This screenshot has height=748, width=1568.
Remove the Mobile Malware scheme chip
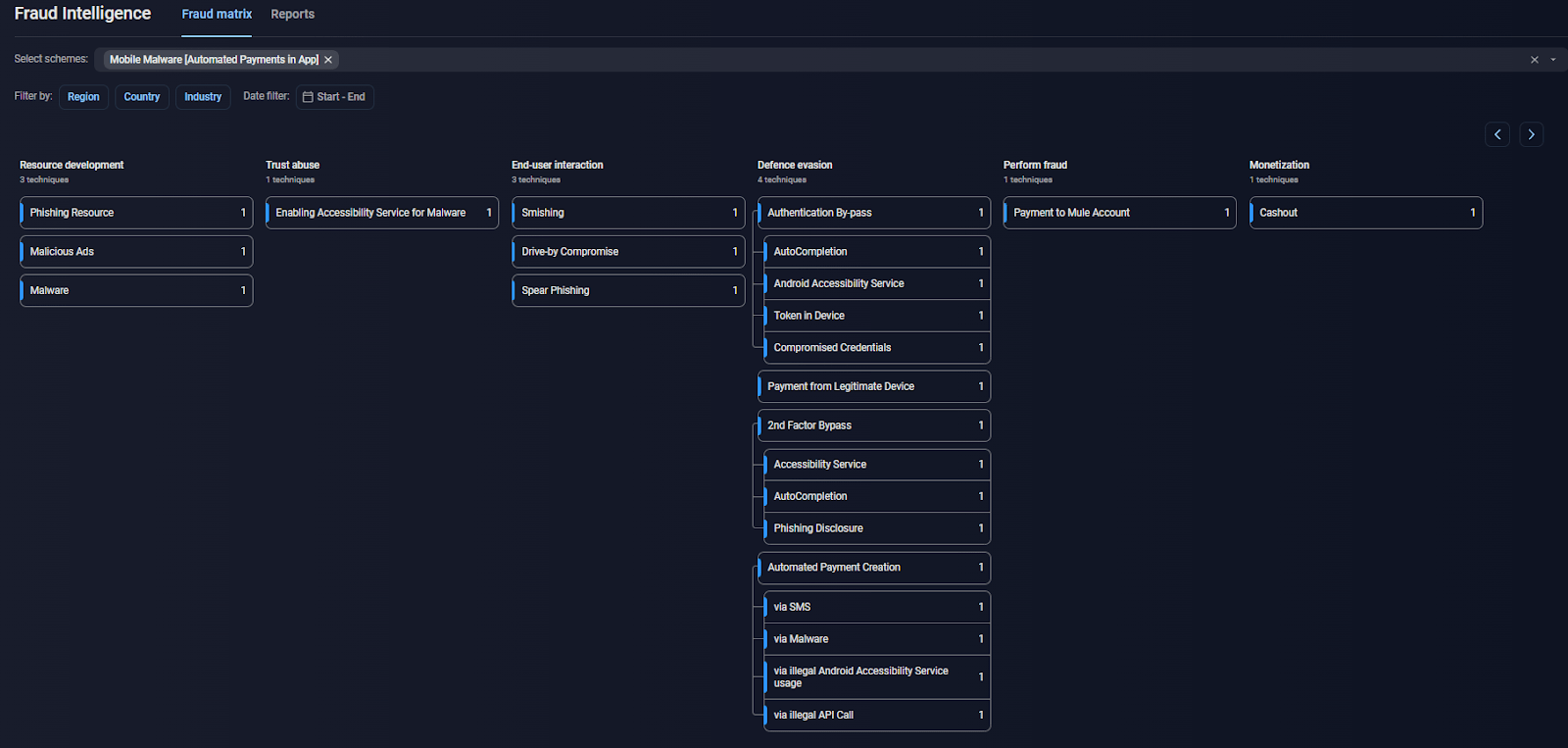click(x=328, y=60)
